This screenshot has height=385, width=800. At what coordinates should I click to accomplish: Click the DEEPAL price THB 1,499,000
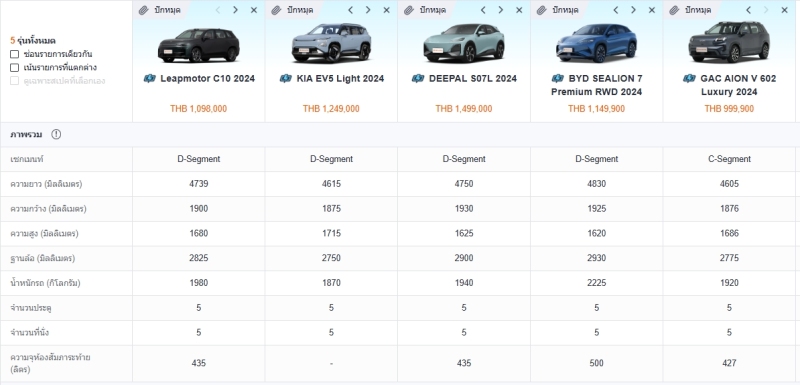pyautogui.click(x=464, y=109)
